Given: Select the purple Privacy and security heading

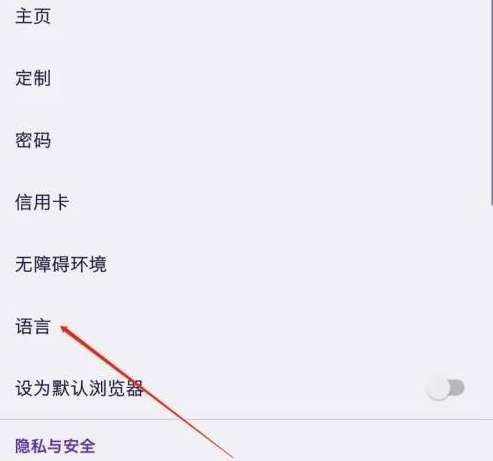Looking at the screenshot, I should point(55,446).
